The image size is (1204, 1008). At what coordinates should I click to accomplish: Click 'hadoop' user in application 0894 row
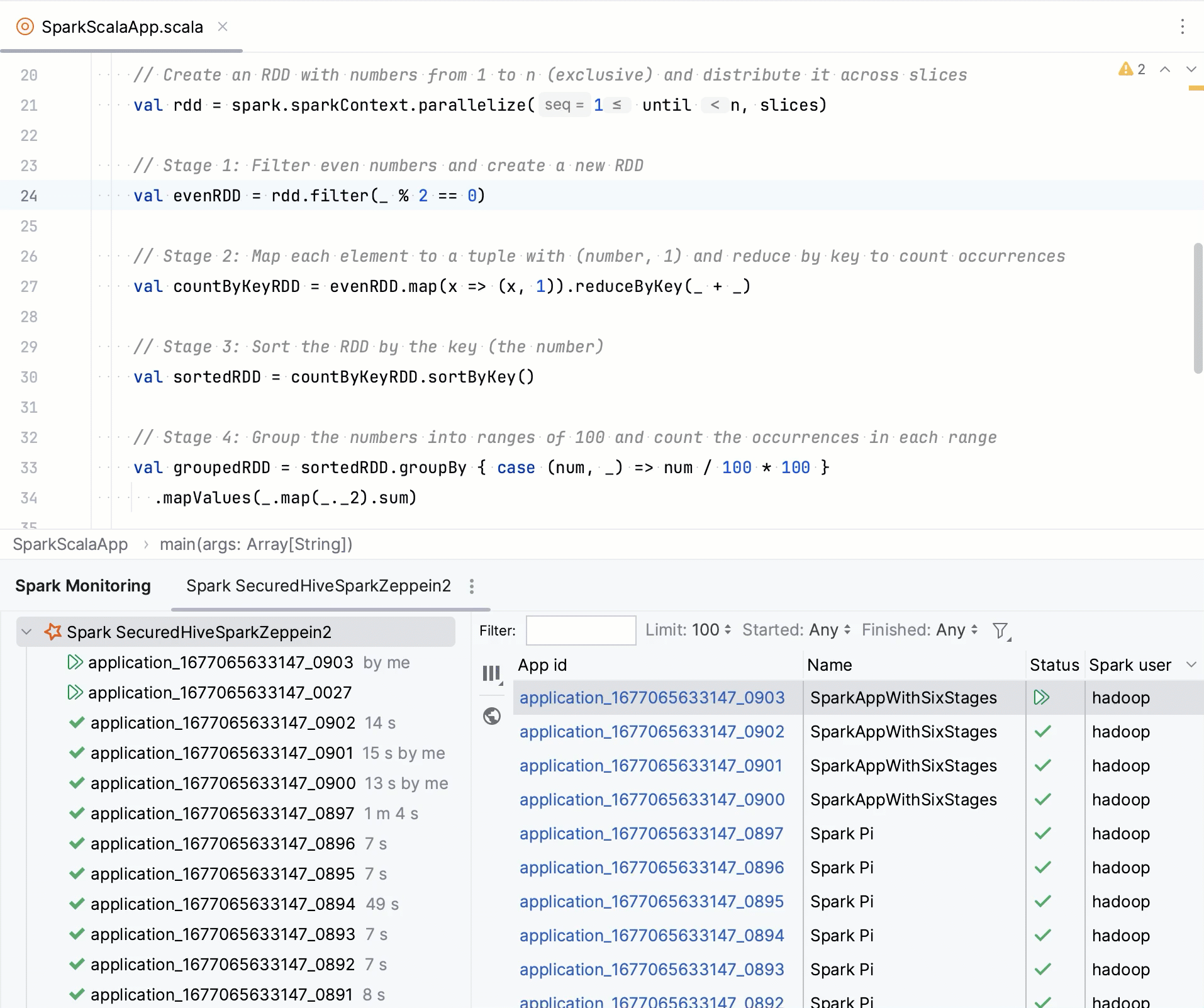tap(1121, 936)
